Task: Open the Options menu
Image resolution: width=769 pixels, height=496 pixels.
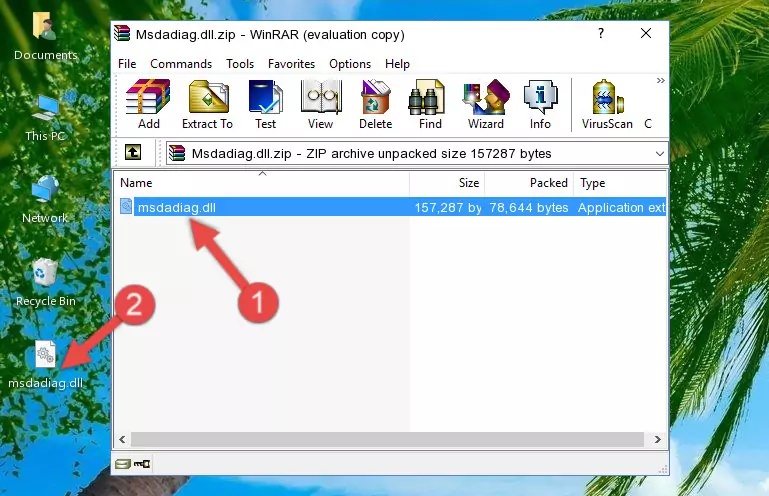Action: tap(350, 64)
